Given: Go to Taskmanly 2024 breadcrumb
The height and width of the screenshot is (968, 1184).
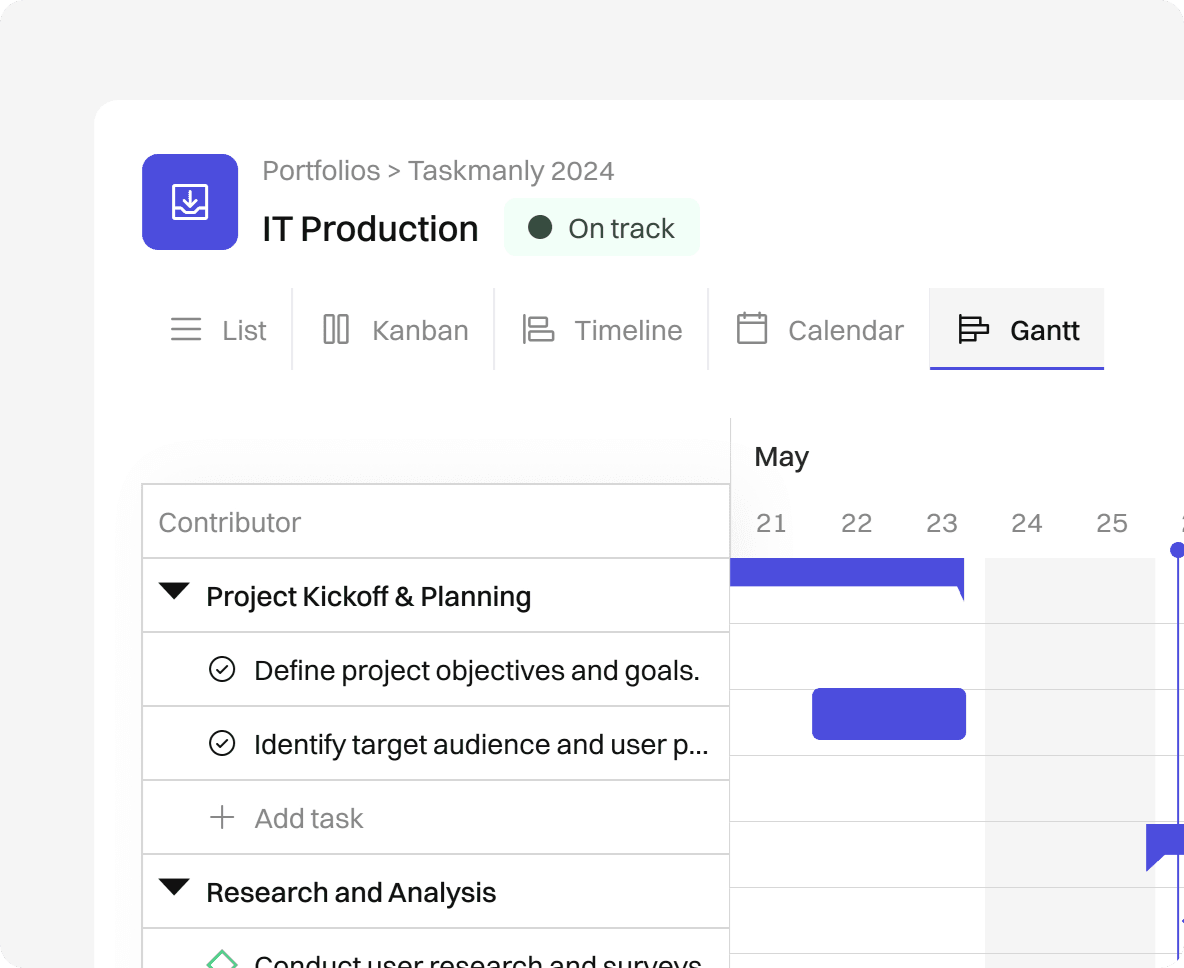Looking at the screenshot, I should [x=511, y=171].
